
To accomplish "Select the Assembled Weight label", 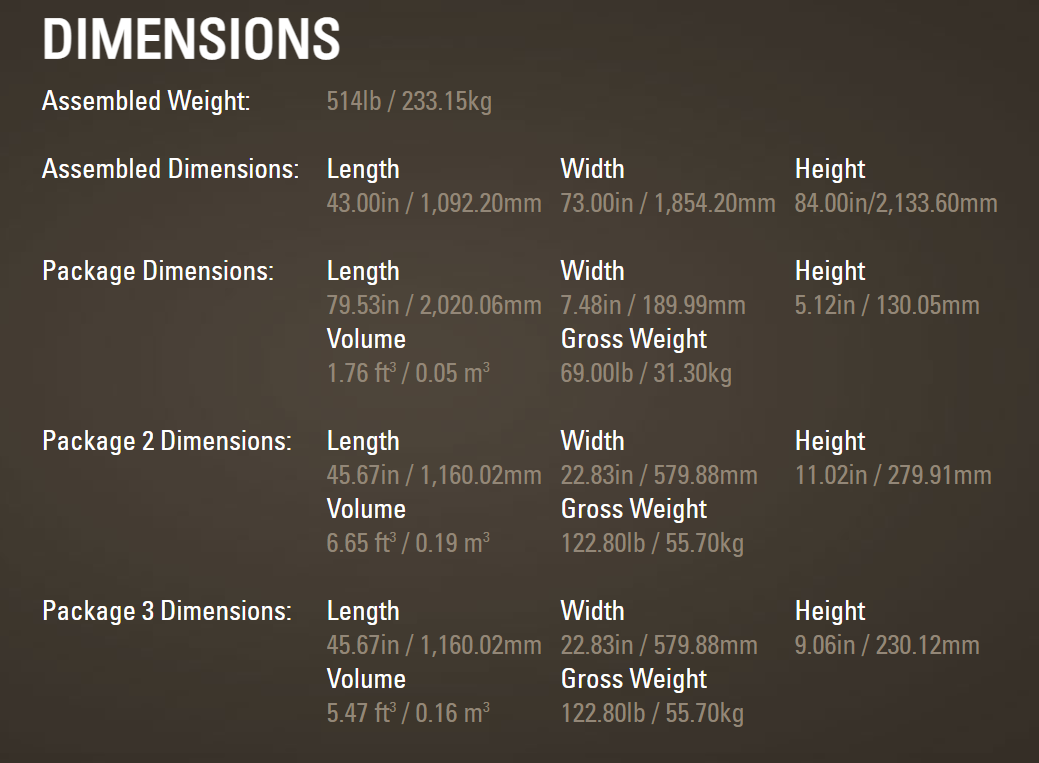I will coord(146,101).
